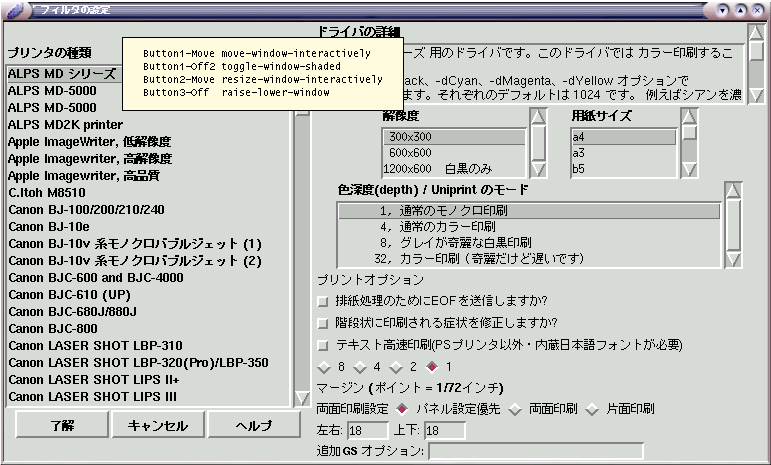Viewport: 771px width, 465px height.
Task: Select 600x600 resolution
Action: [x=454, y=153]
